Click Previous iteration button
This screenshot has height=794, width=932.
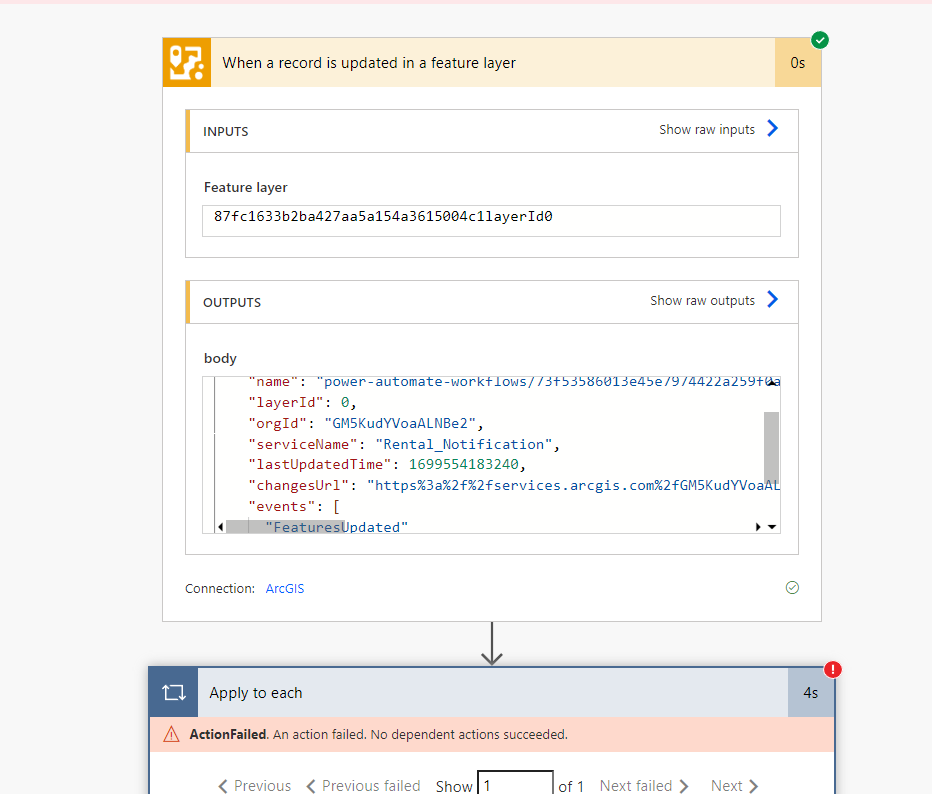[x=255, y=786]
